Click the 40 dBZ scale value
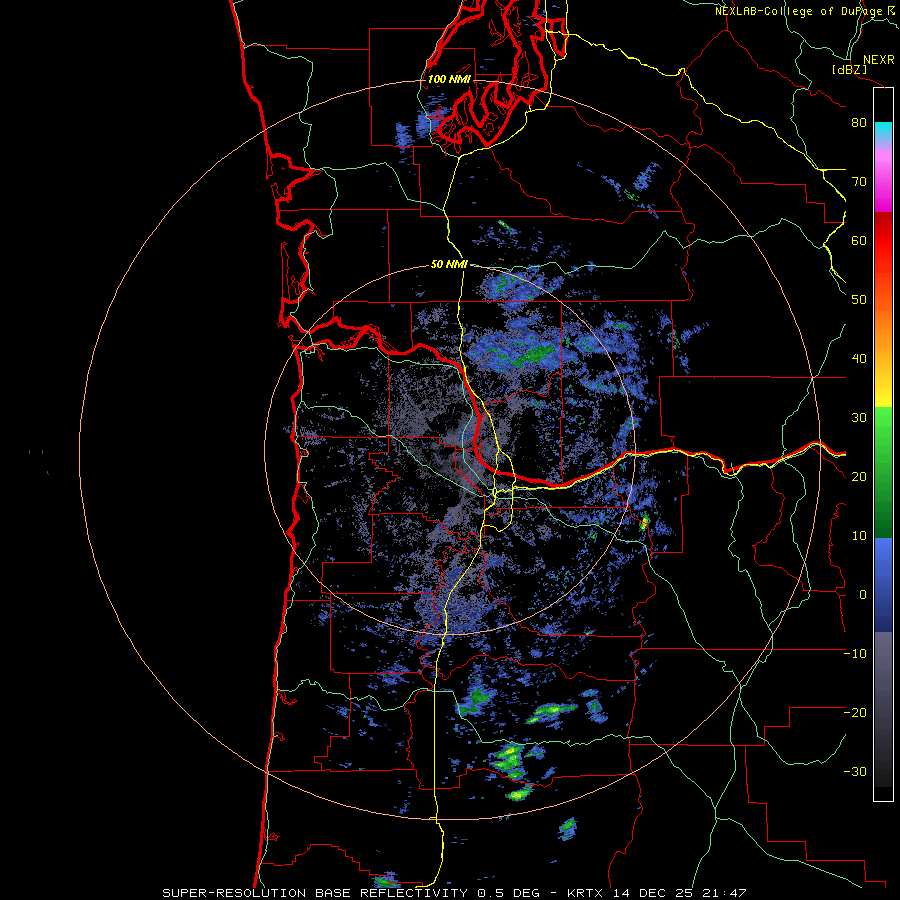This screenshot has height=900, width=900. click(x=859, y=359)
